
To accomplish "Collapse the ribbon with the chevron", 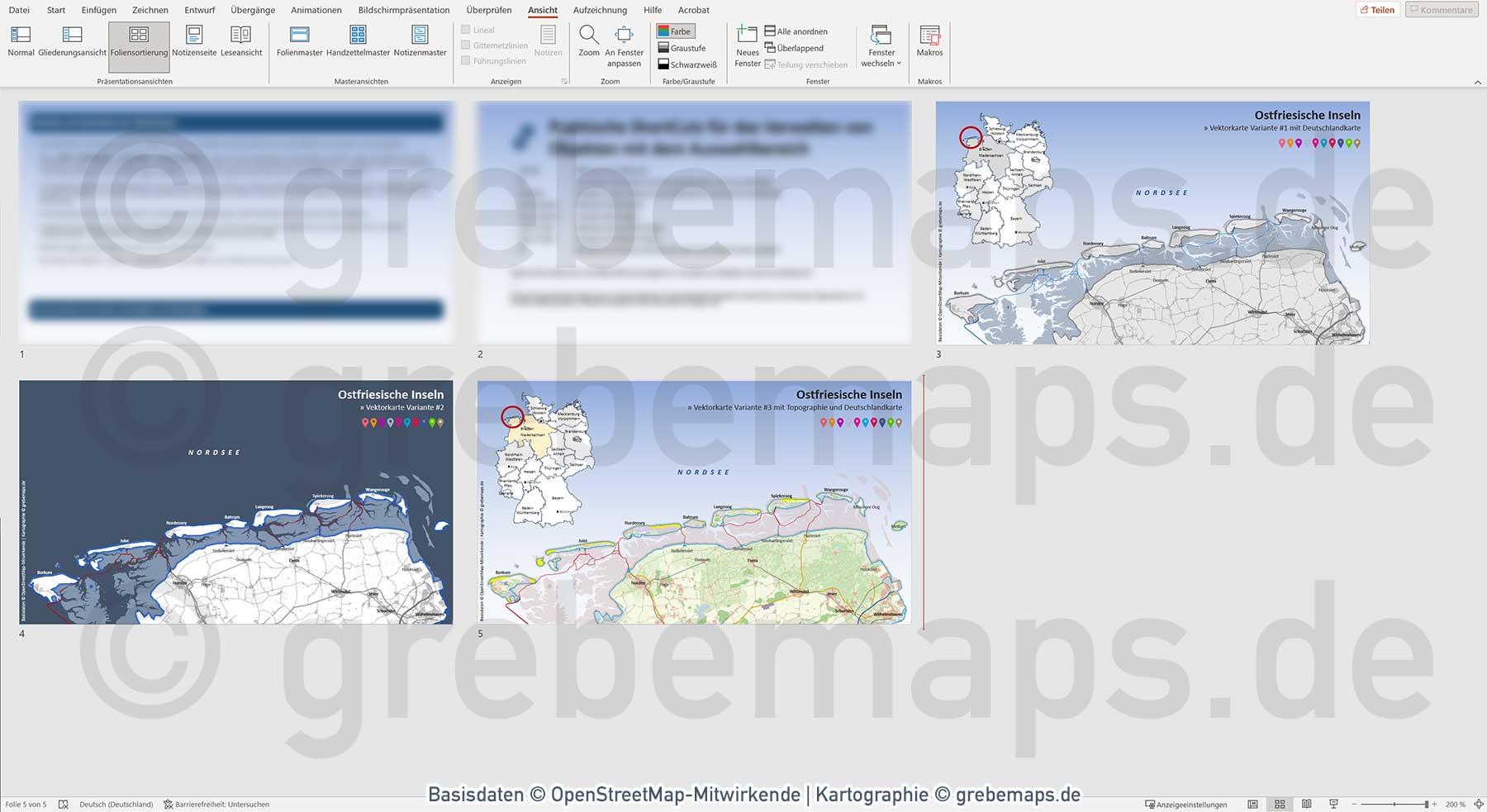I will pyautogui.click(x=1478, y=81).
